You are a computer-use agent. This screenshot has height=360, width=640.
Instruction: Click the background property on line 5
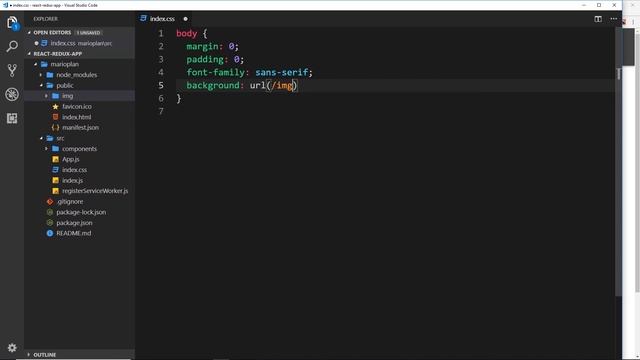pyautogui.click(x=213, y=85)
